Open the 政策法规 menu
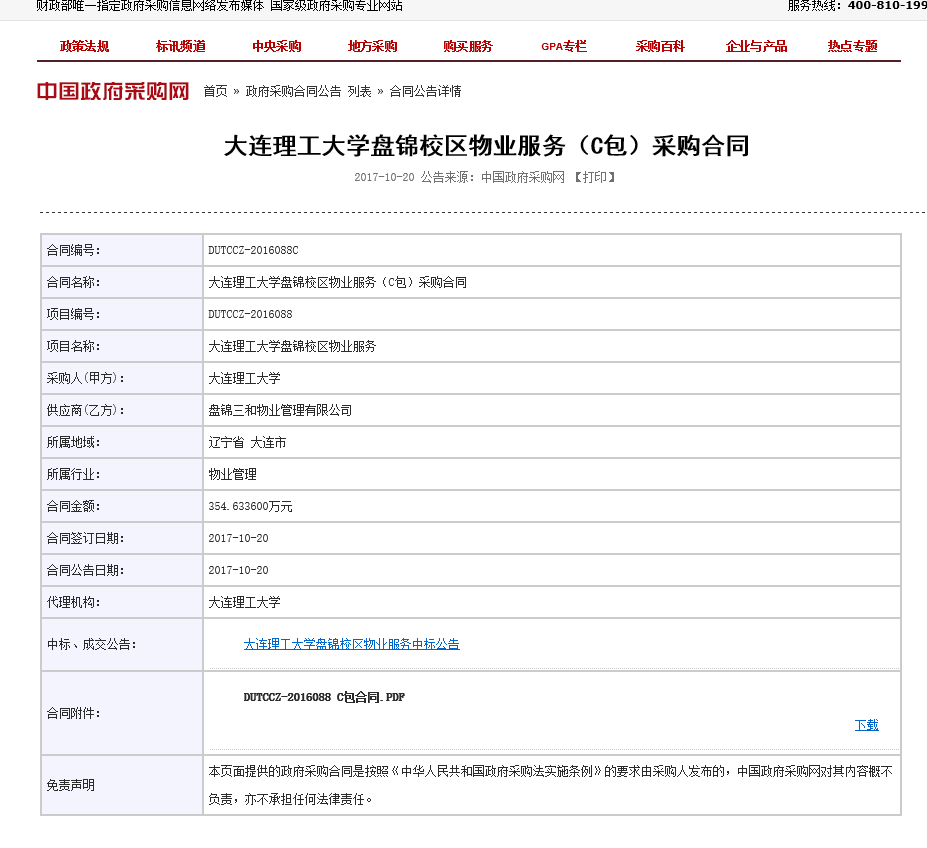Image resolution: width=927 pixels, height=848 pixels. (x=85, y=46)
